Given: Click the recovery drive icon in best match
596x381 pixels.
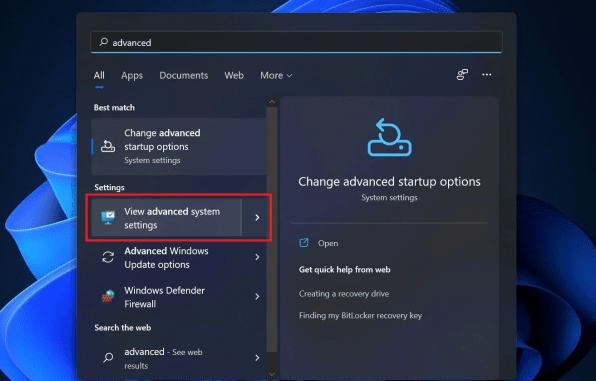Looking at the screenshot, I should click(x=108, y=146).
